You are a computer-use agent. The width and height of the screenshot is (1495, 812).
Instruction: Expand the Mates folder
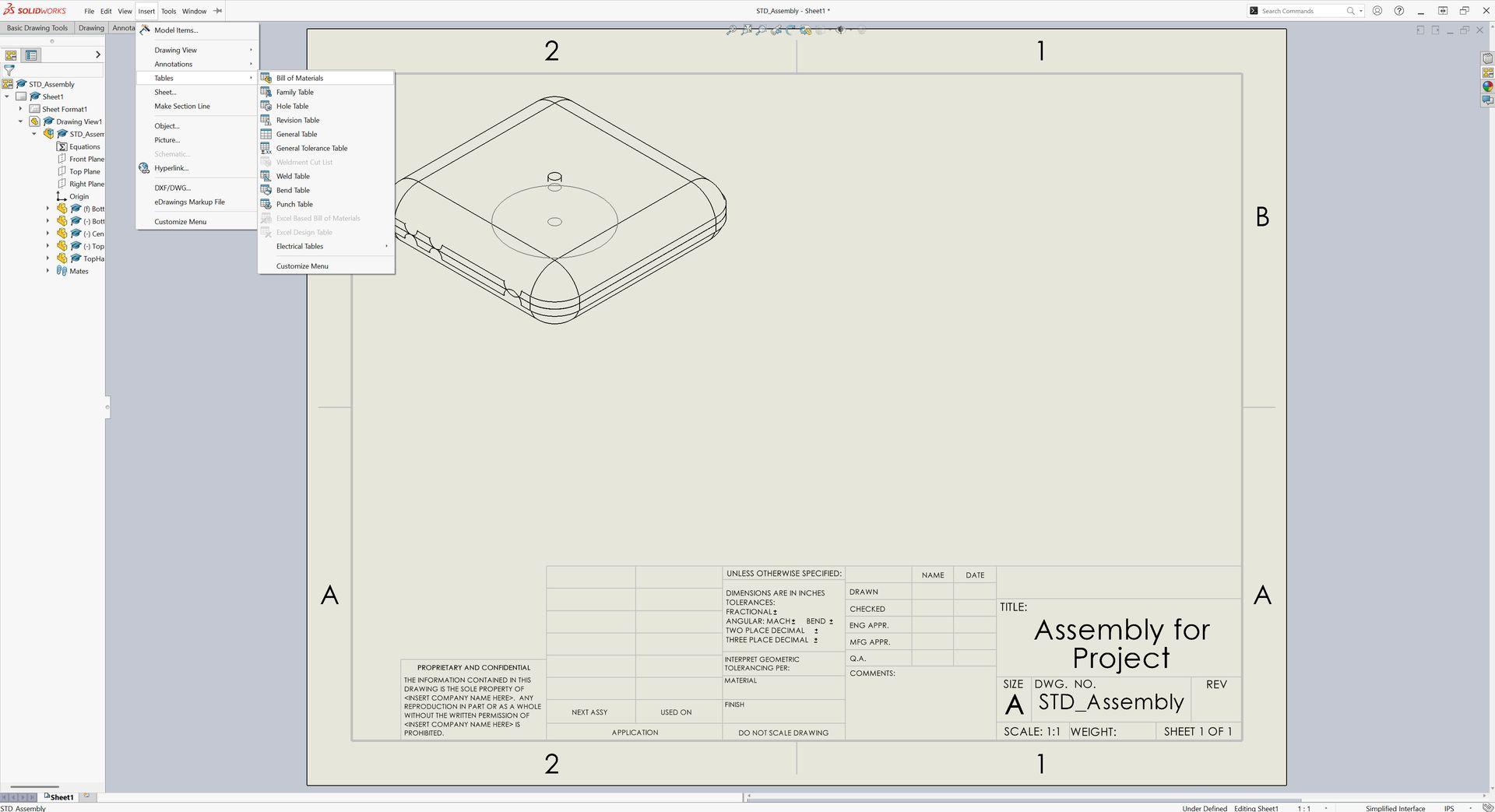(x=47, y=271)
